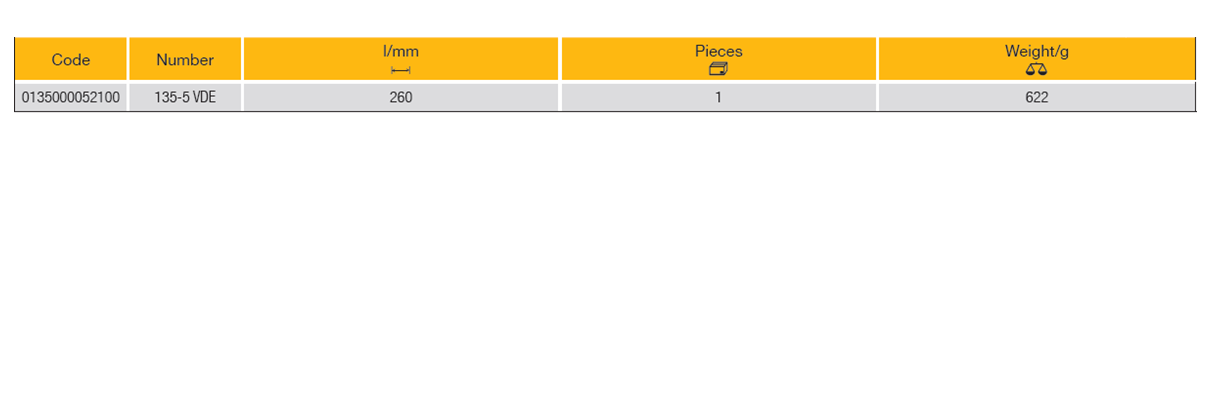
Task: Click the length measurement icon under l/mm
Action: coord(401,70)
